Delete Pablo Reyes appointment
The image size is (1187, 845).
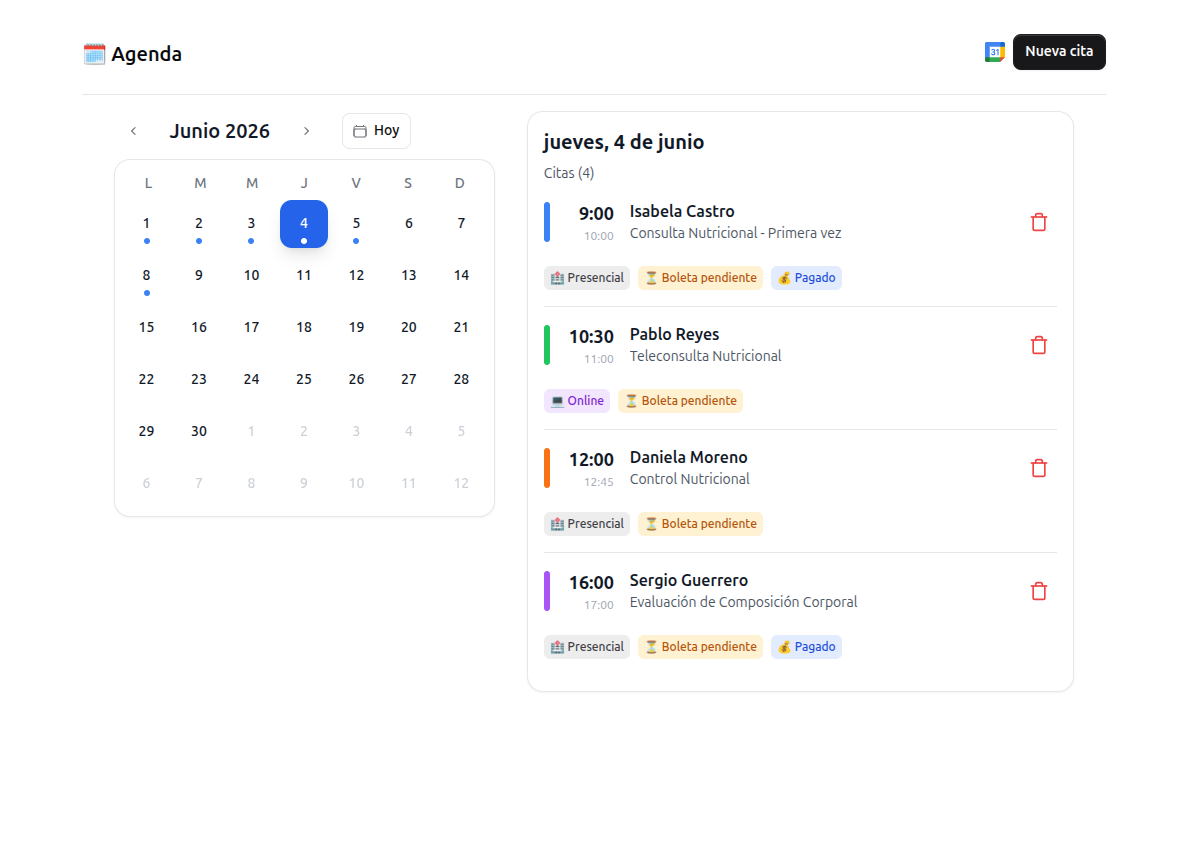tap(1039, 345)
